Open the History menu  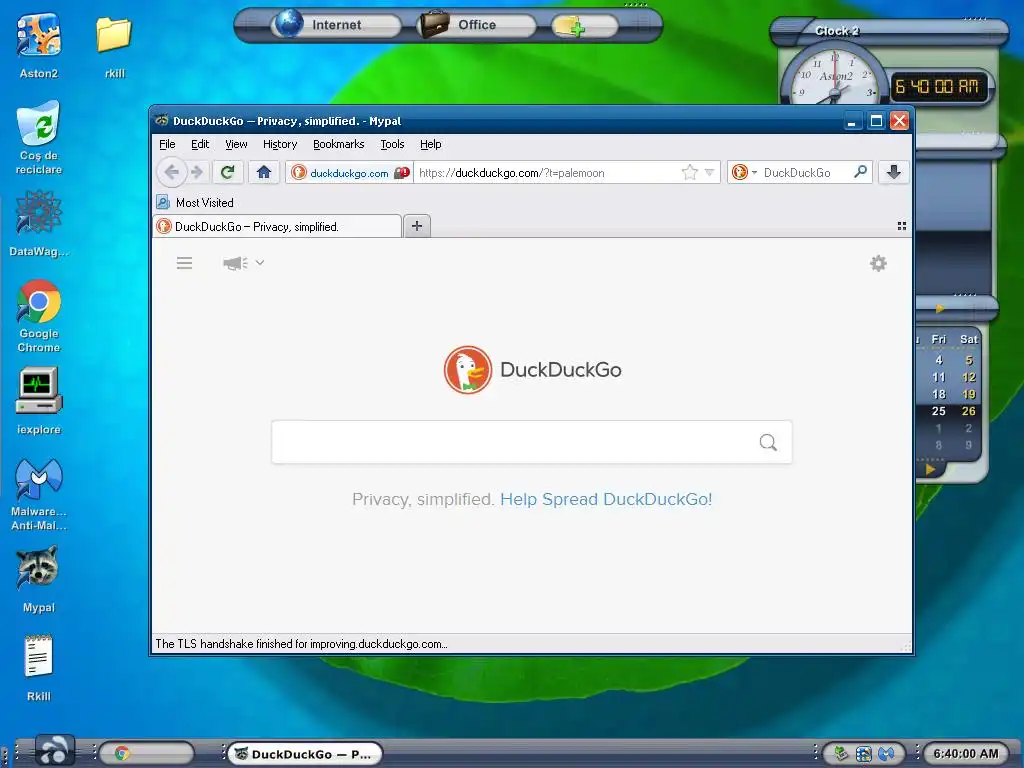280,144
